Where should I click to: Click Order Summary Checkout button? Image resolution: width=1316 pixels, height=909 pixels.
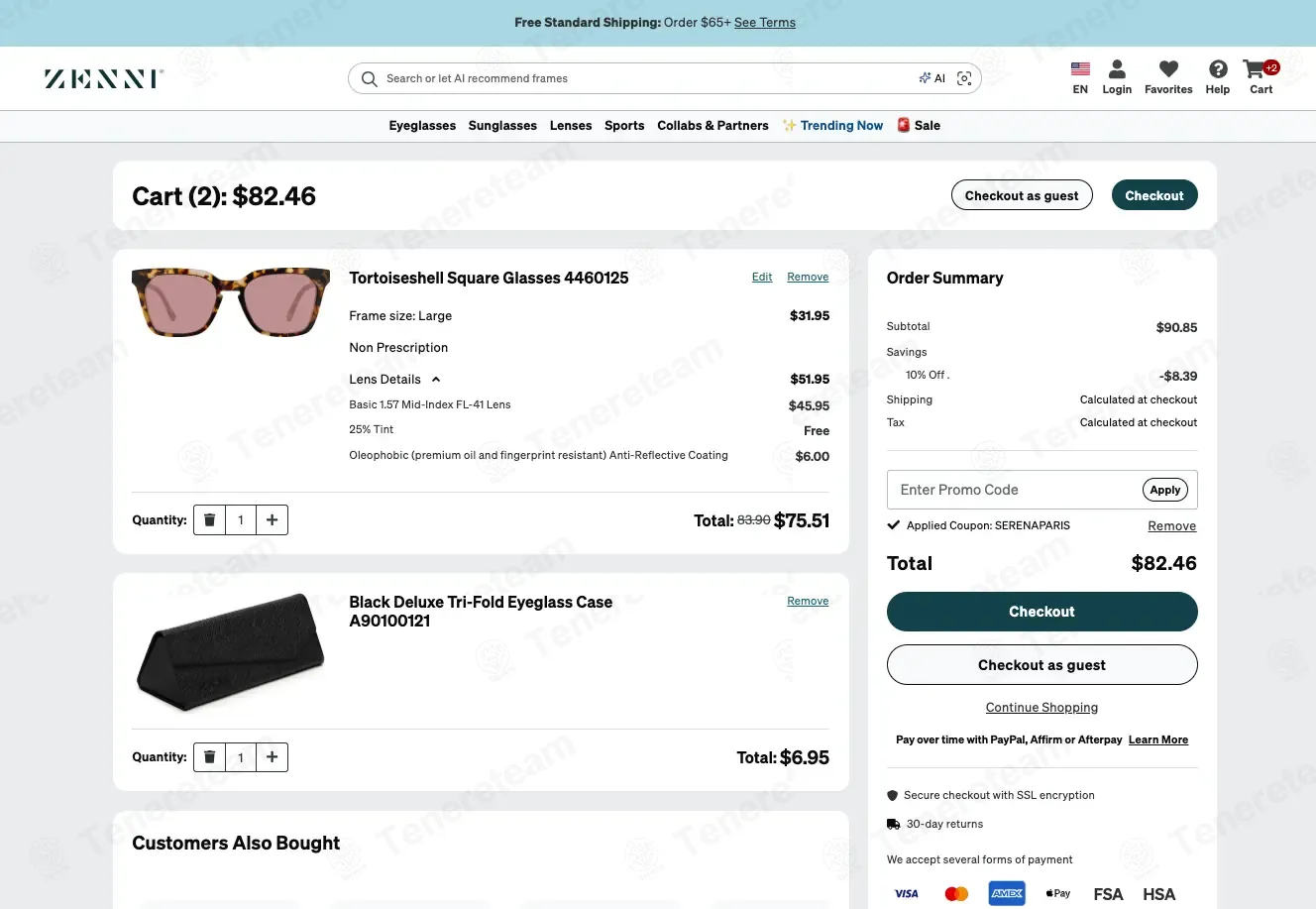1042,612
